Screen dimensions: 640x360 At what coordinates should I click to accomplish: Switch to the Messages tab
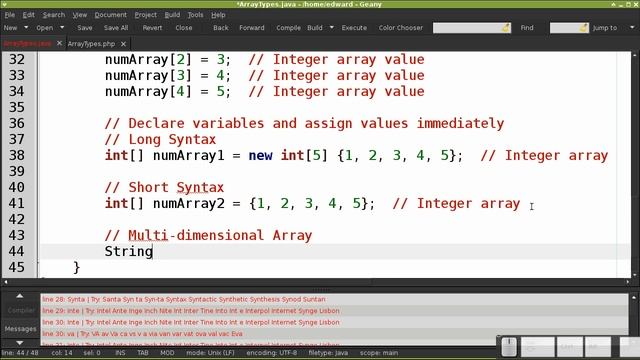20,329
